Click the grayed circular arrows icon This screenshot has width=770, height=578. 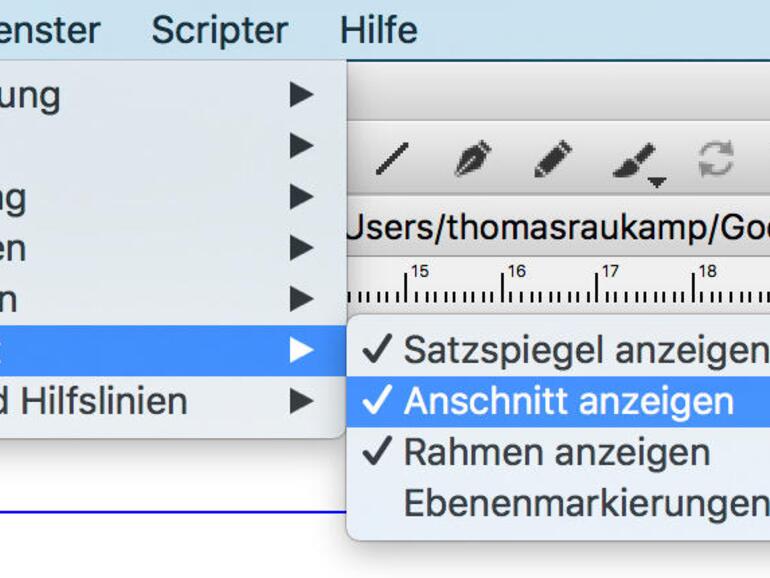715,159
